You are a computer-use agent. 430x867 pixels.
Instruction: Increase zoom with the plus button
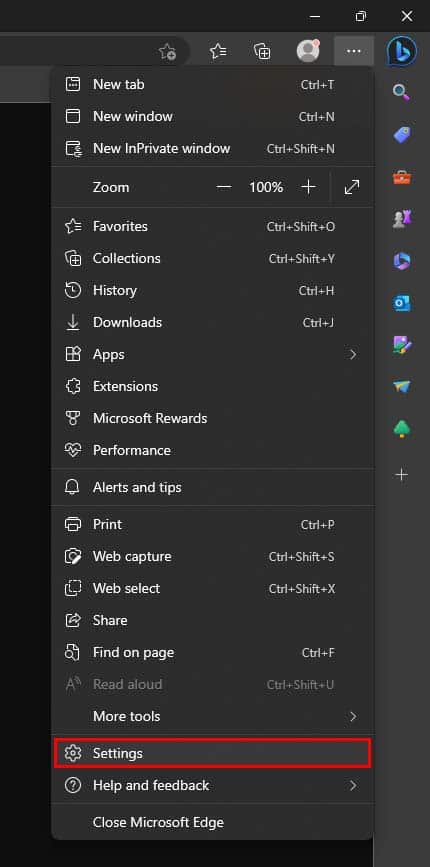tap(308, 187)
